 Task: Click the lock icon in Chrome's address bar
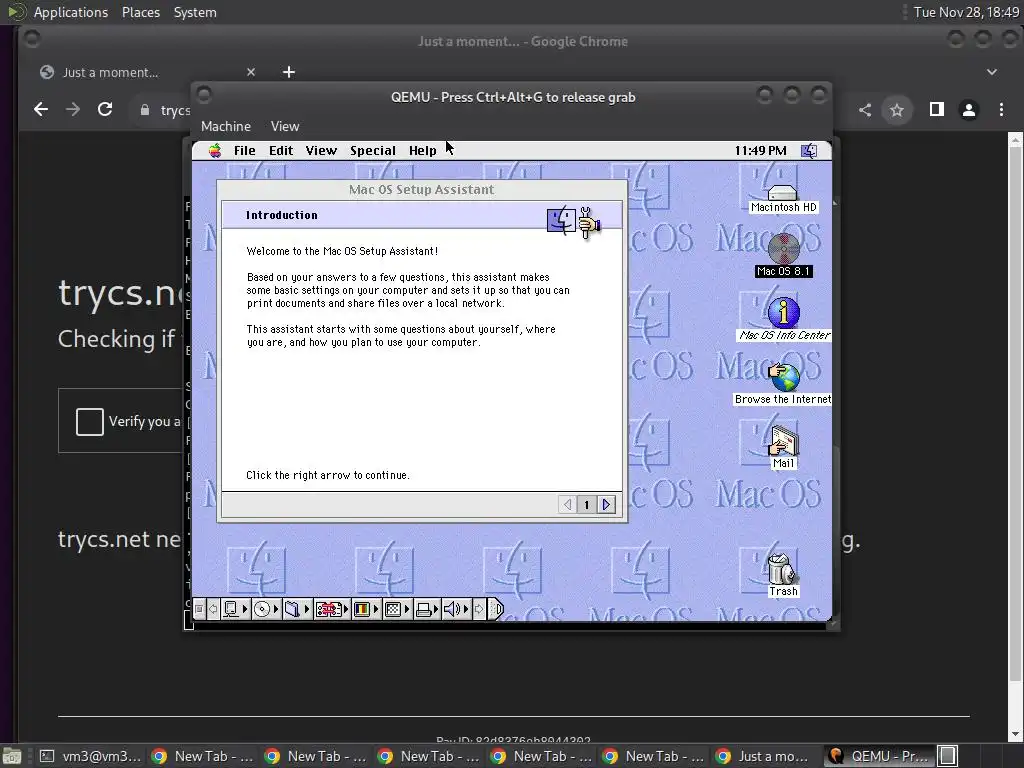pyautogui.click(x=145, y=110)
